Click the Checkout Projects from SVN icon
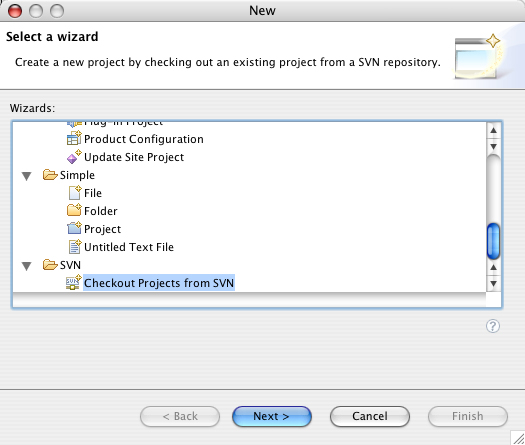Image resolution: width=525 pixels, height=445 pixels. tap(74, 283)
